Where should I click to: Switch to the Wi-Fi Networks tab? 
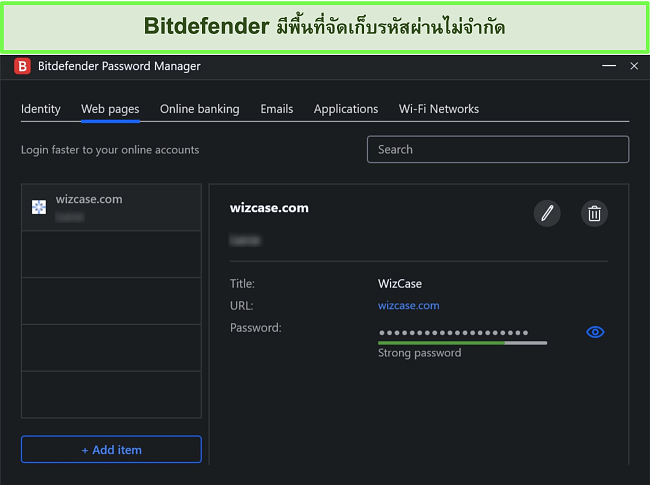(x=439, y=109)
